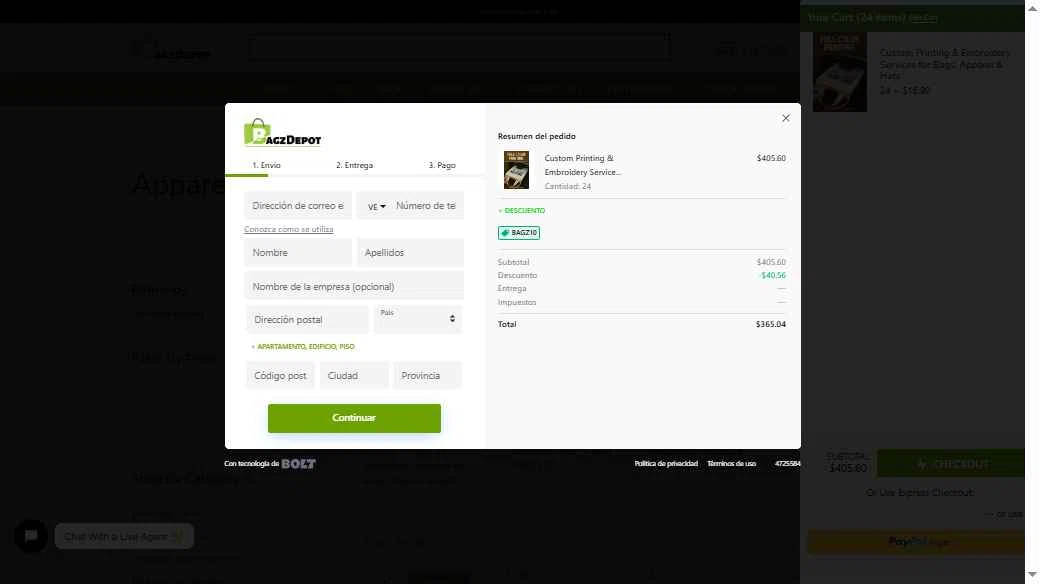The height and width of the screenshot is (584, 1040).
Task: Click the BOLT logo in the footer
Action: (298, 463)
